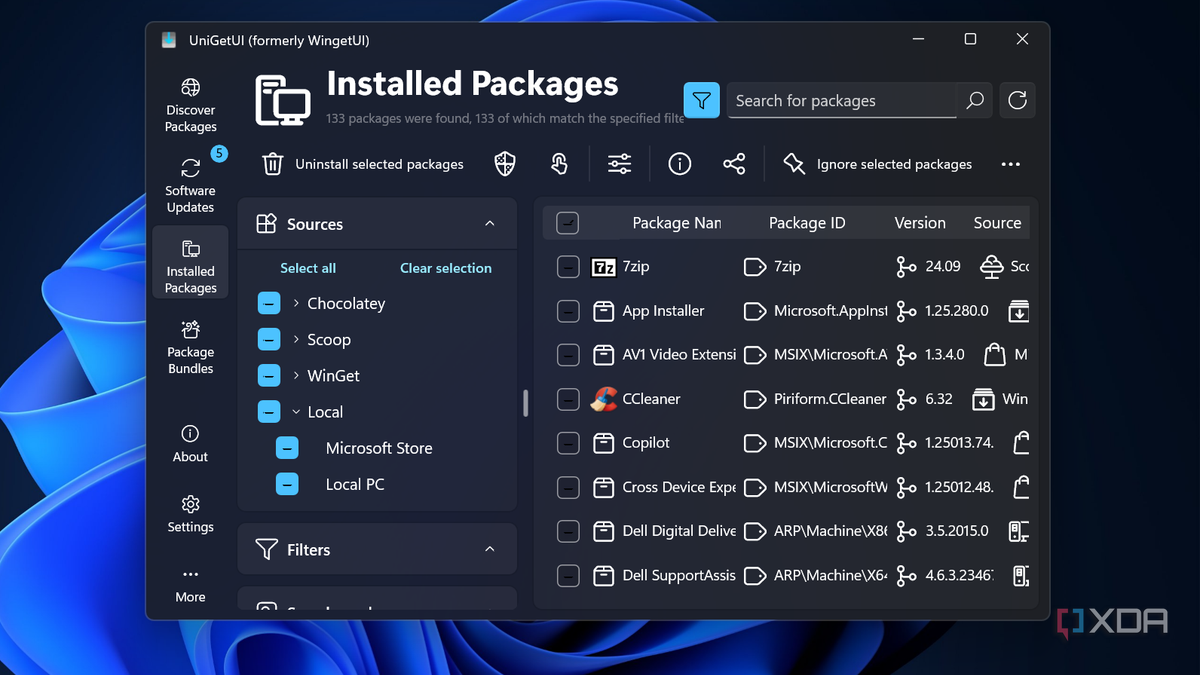
Task: Click the Clear selection link
Action: [x=446, y=268]
